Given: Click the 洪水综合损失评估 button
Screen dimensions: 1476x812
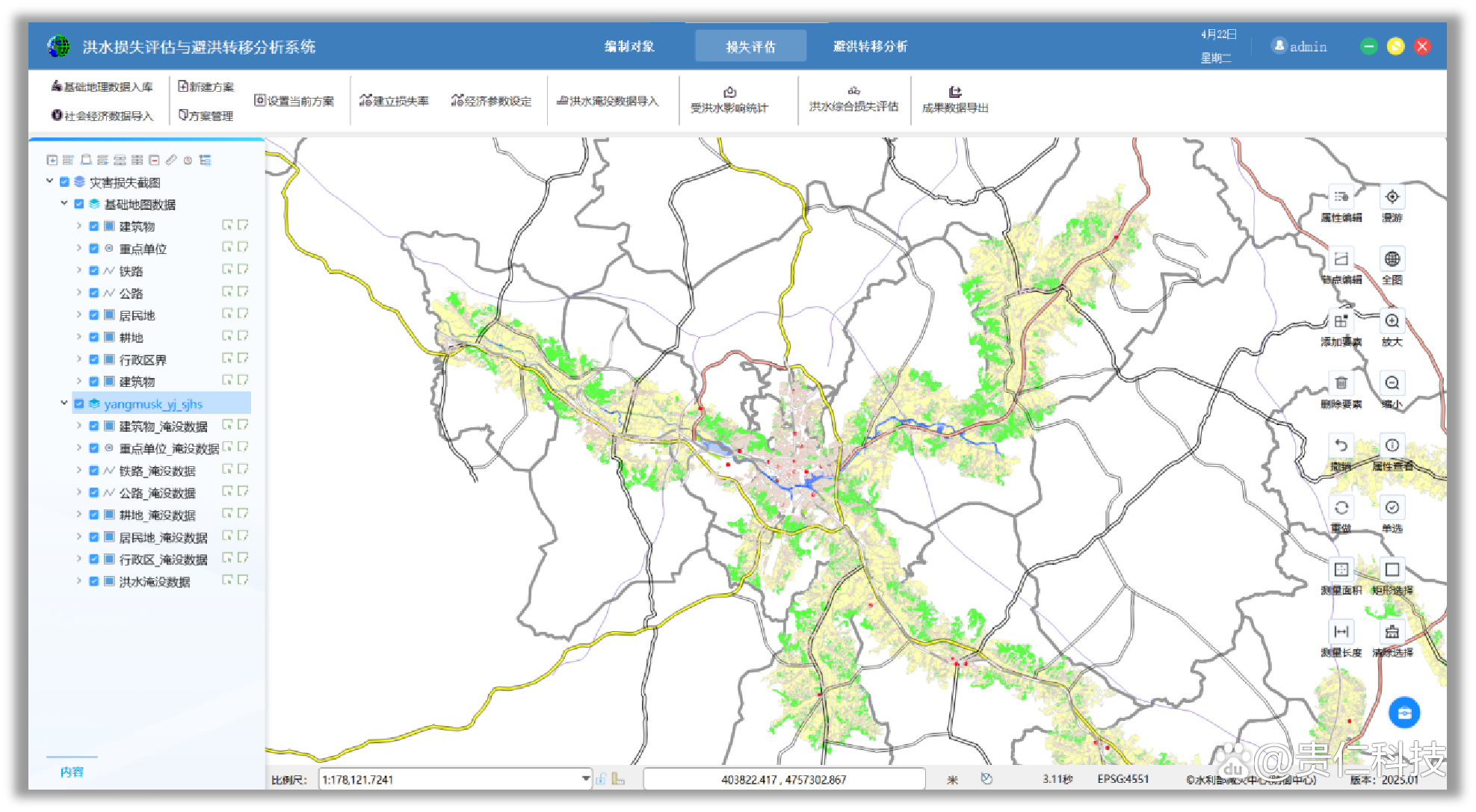Looking at the screenshot, I should [x=853, y=100].
